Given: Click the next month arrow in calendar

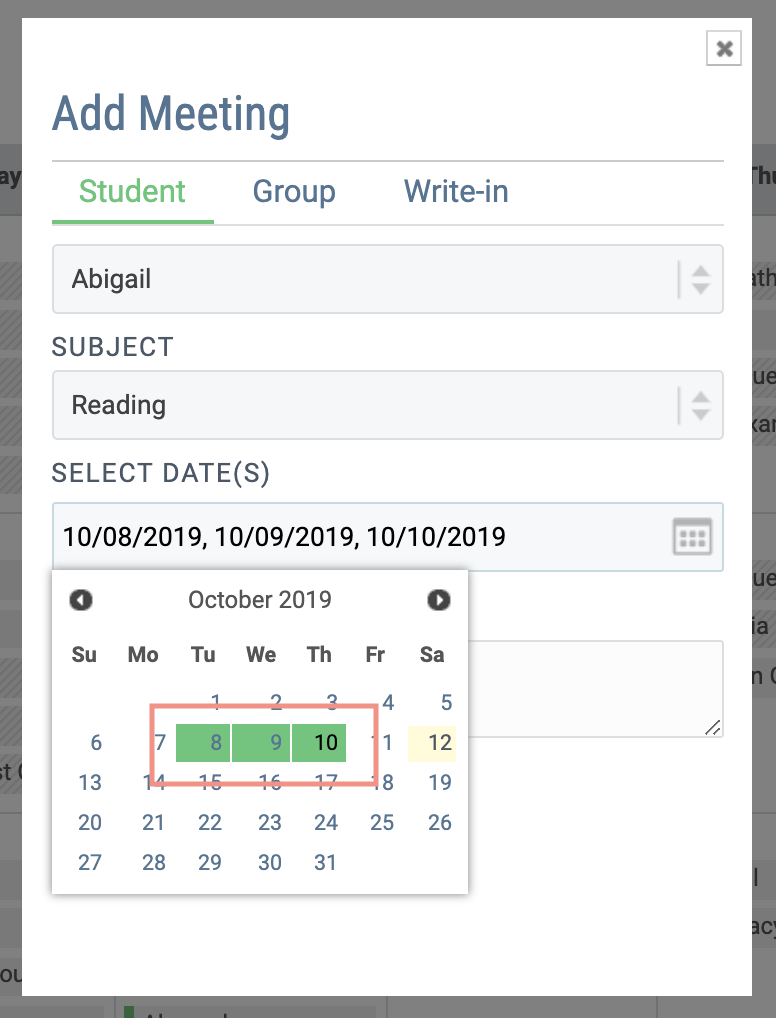Looking at the screenshot, I should click(x=437, y=600).
